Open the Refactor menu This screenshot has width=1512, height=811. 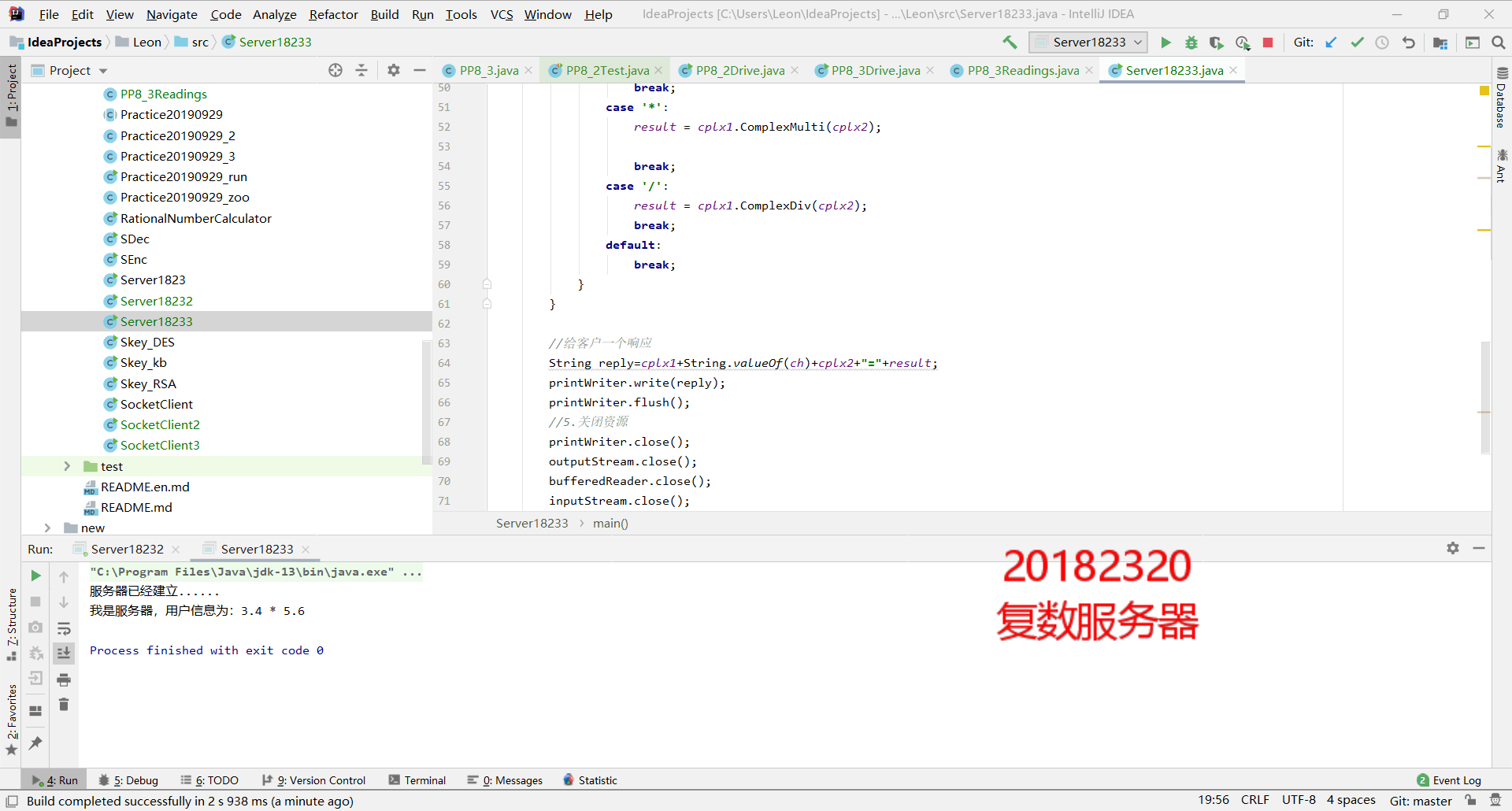pyautogui.click(x=333, y=14)
